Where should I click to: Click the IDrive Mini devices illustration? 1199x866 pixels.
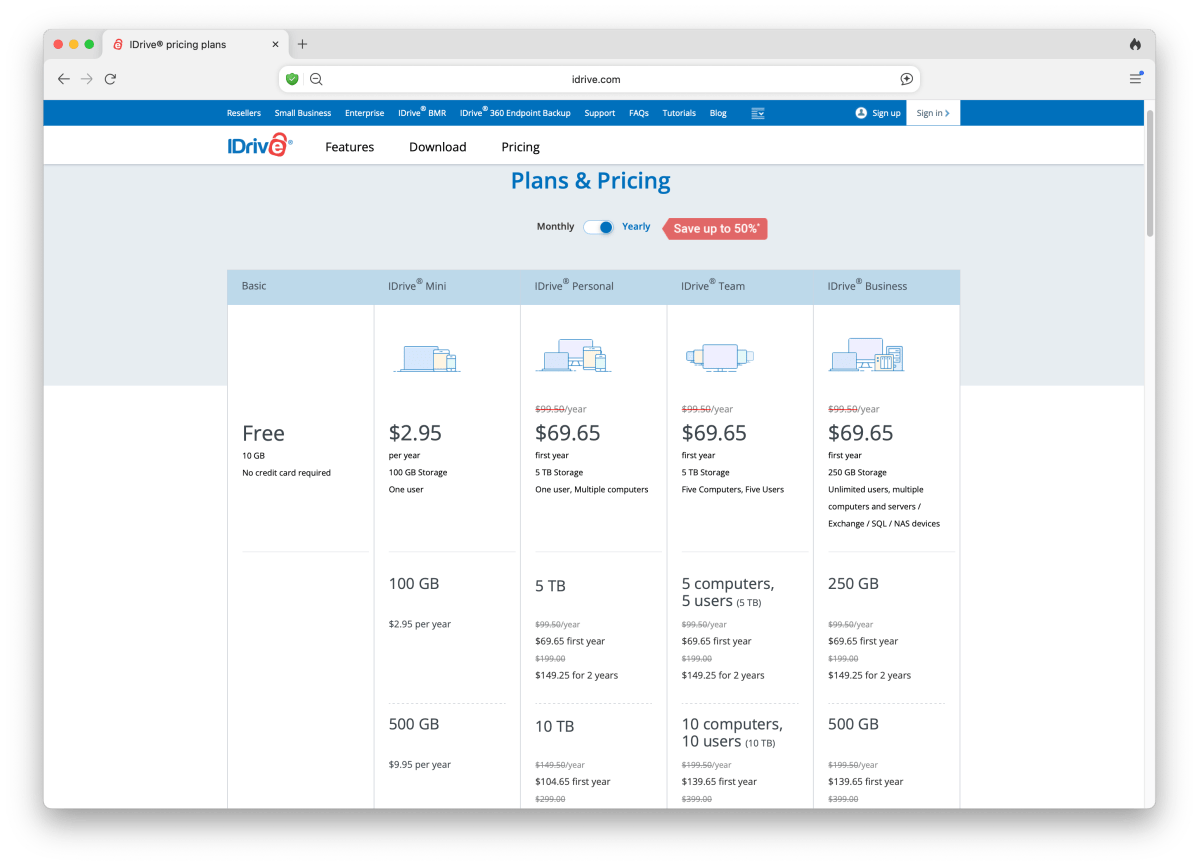coord(427,358)
